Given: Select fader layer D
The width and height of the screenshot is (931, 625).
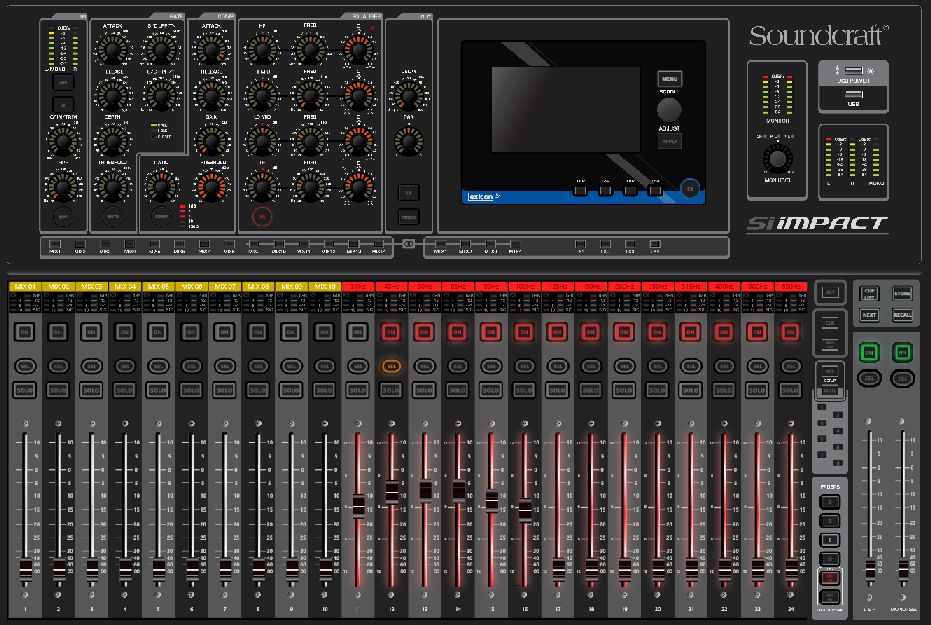Looking at the screenshot, I should [x=829, y=559].
